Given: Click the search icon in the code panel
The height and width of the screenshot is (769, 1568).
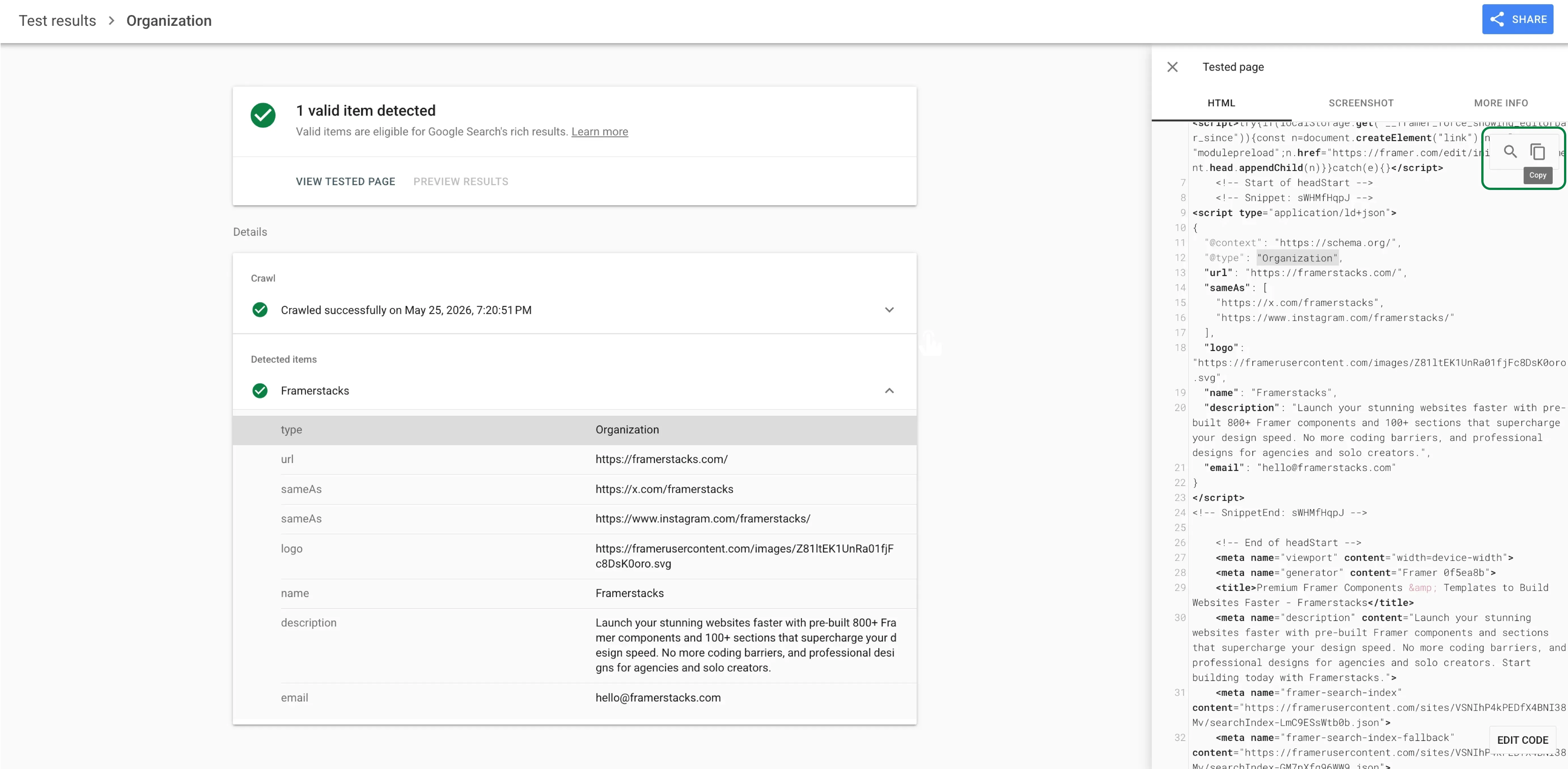Looking at the screenshot, I should (x=1510, y=151).
